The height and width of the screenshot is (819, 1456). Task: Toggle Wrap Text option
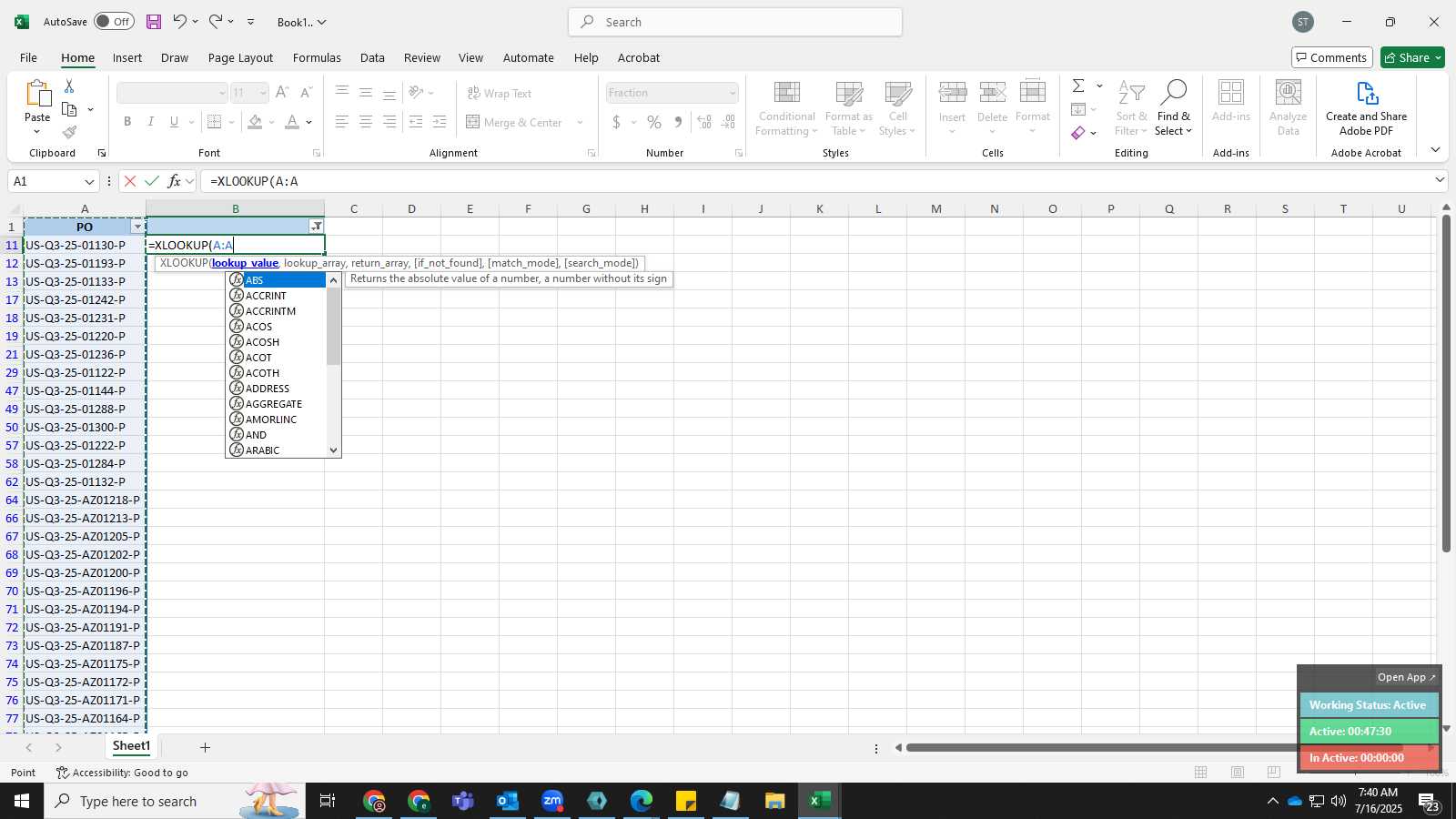[x=500, y=93]
